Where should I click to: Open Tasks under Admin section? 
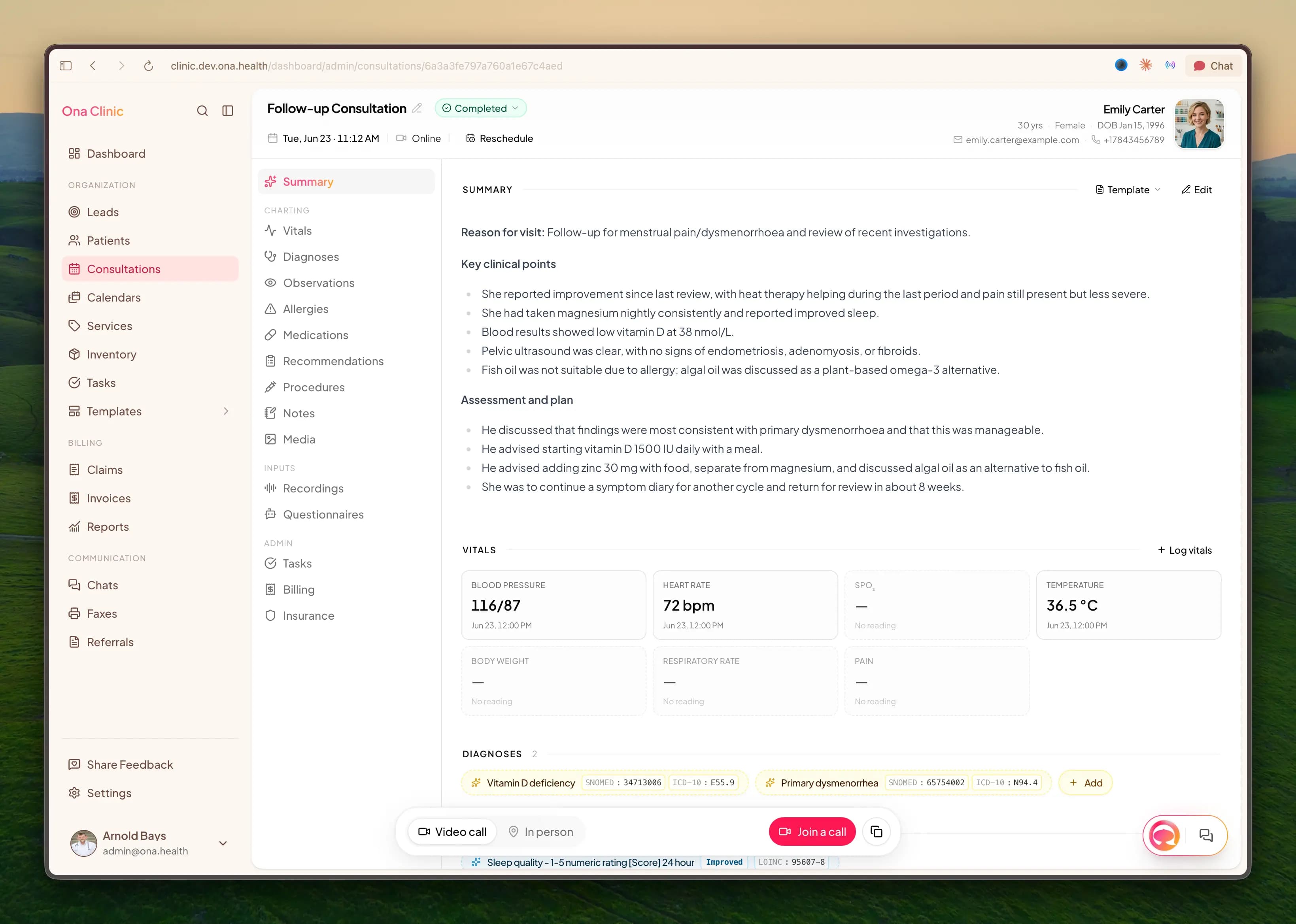[x=346, y=564]
